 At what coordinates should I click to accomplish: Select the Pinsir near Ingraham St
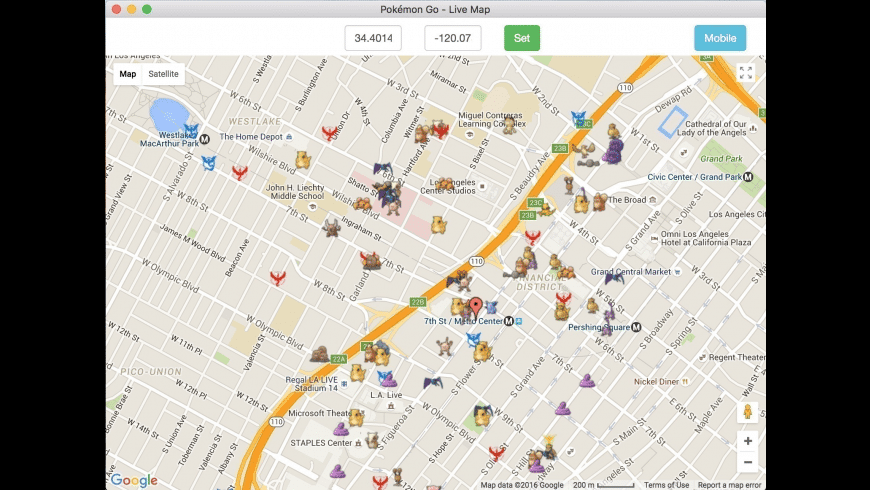(331, 228)
